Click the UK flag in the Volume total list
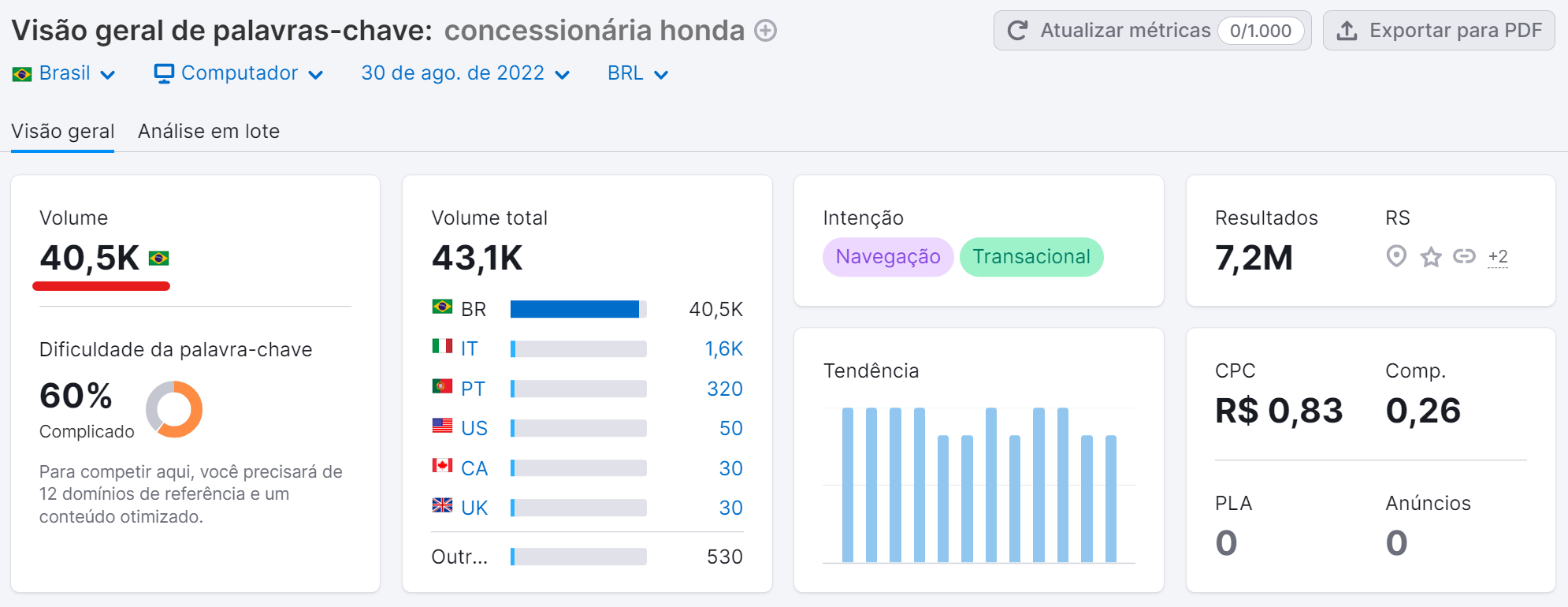The height and width of the screenshot is (607, 1568). 442,505
